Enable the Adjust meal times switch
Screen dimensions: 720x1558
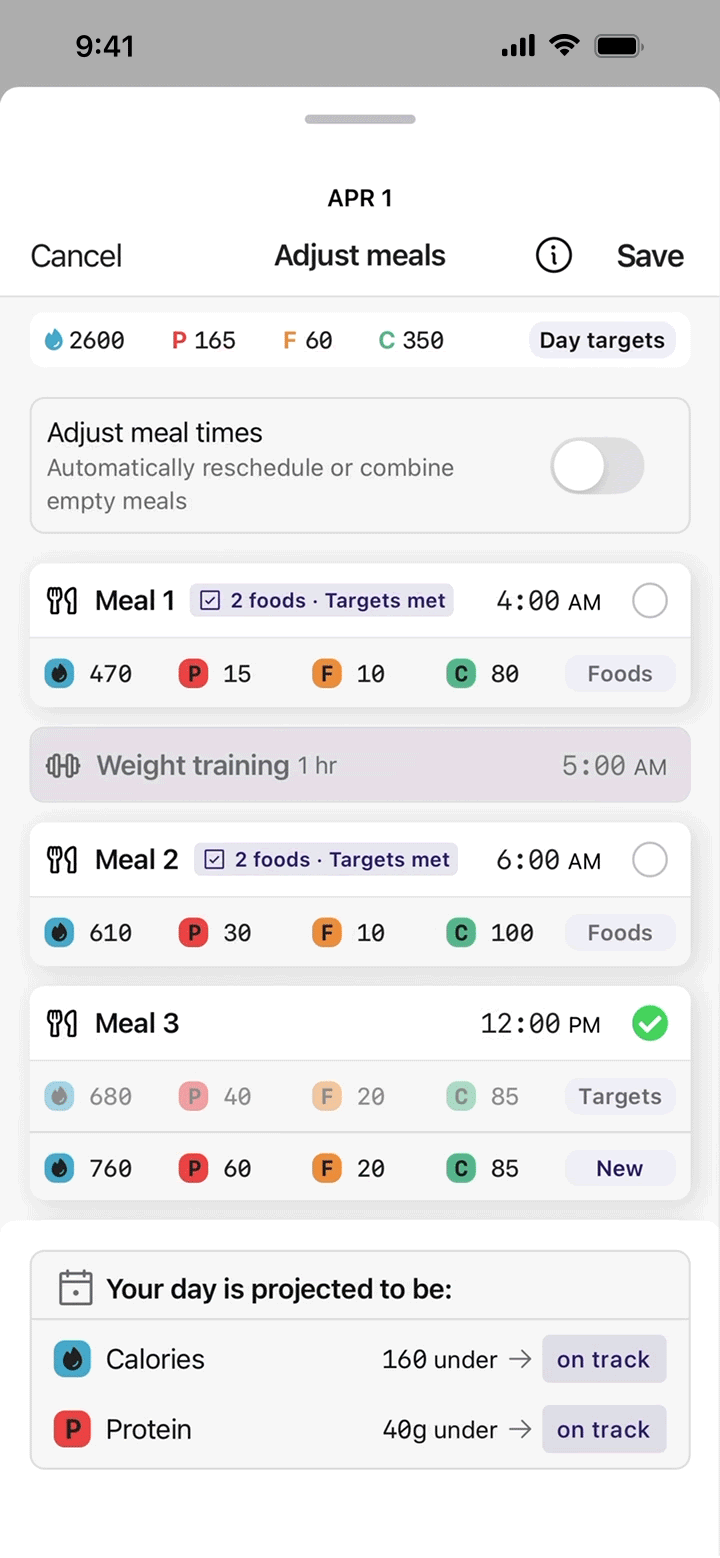(597, 466)
